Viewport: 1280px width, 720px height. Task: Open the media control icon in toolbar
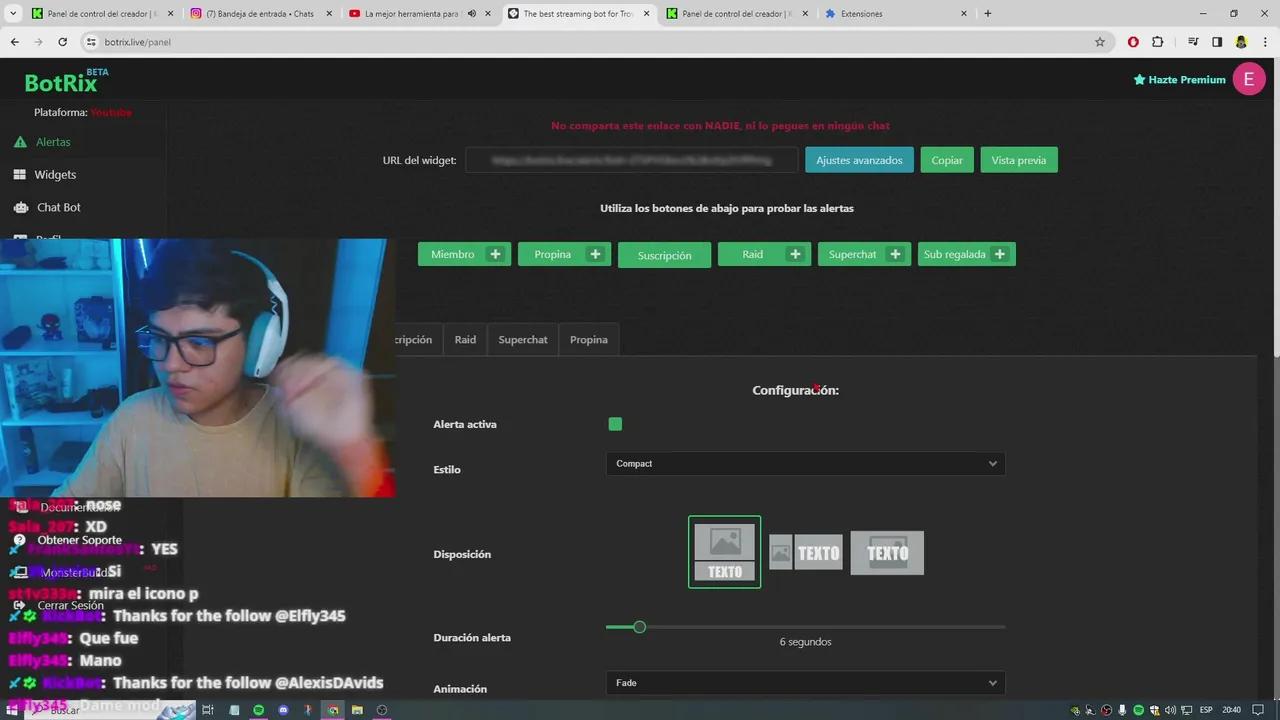click(1193, 42)
